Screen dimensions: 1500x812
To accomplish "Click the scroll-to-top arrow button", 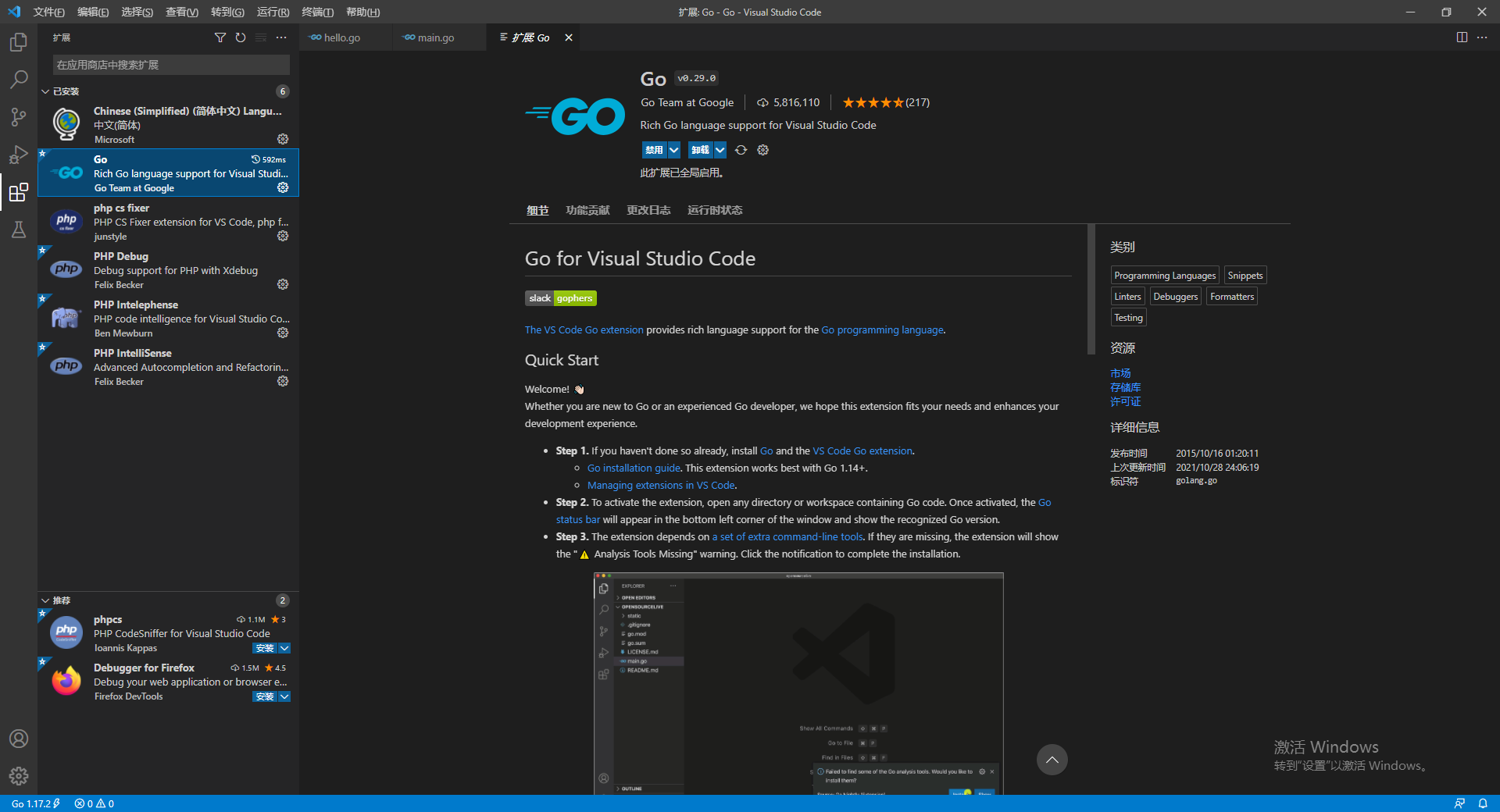I will point(1052,760).
